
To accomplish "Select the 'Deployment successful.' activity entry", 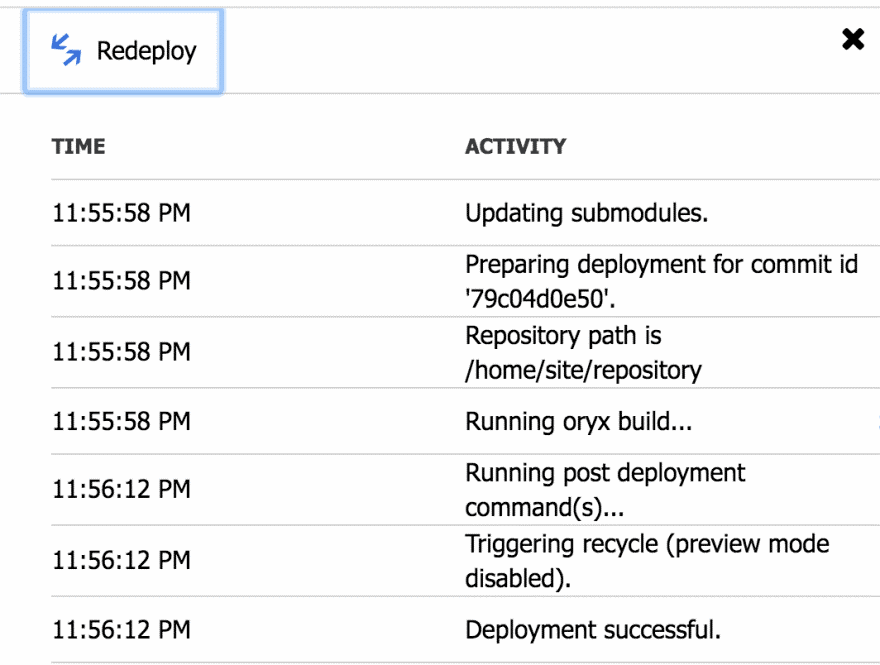I will coord(593,630).
